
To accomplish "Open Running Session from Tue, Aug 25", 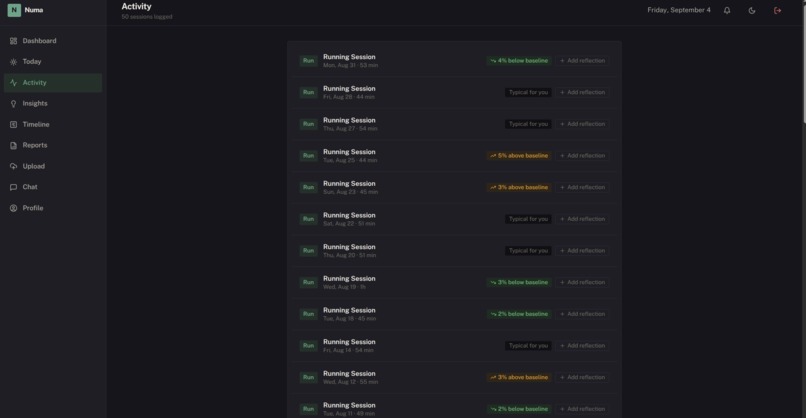I will (349, 152).
